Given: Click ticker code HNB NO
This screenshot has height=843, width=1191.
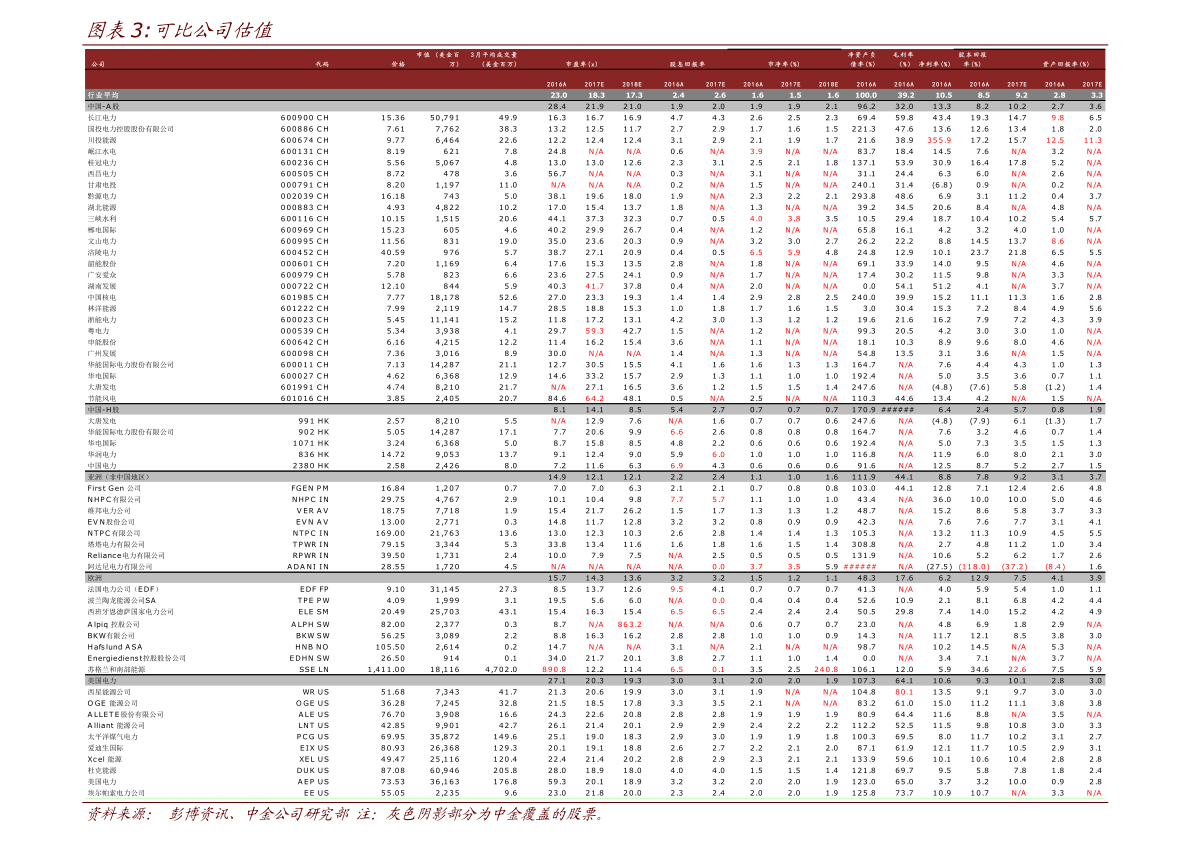Looking at the screenshot, I should 312,647.
